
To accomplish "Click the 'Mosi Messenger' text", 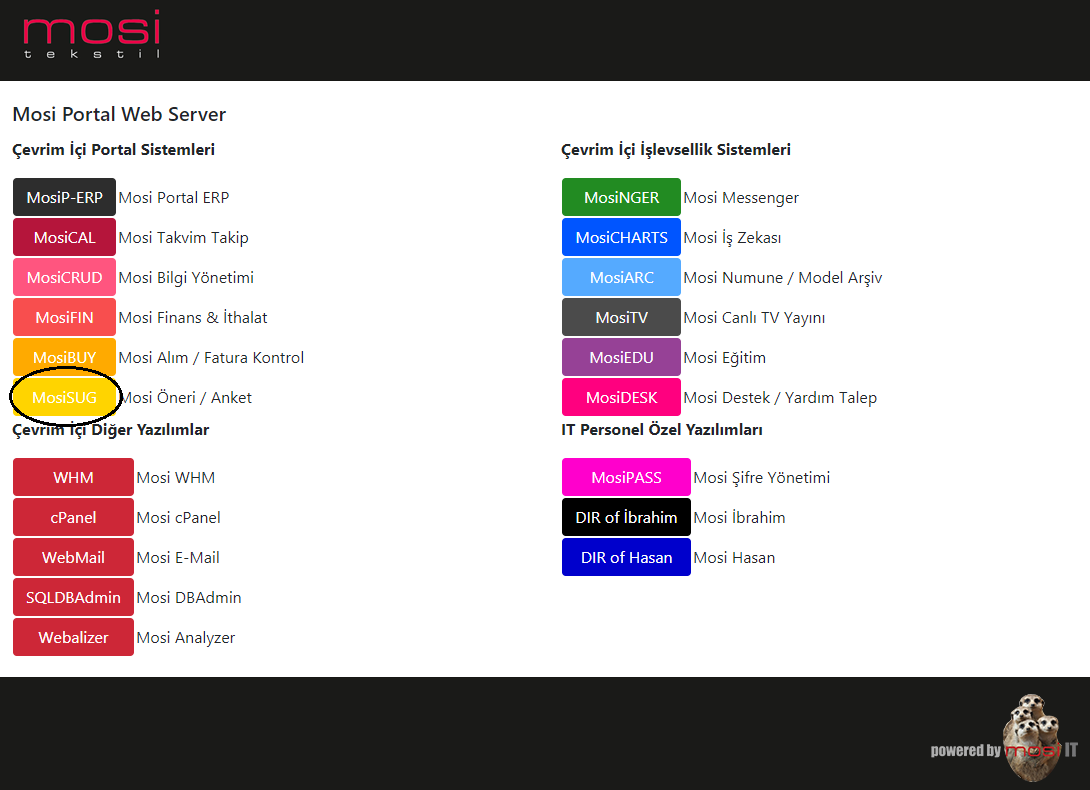I will 741,198.
